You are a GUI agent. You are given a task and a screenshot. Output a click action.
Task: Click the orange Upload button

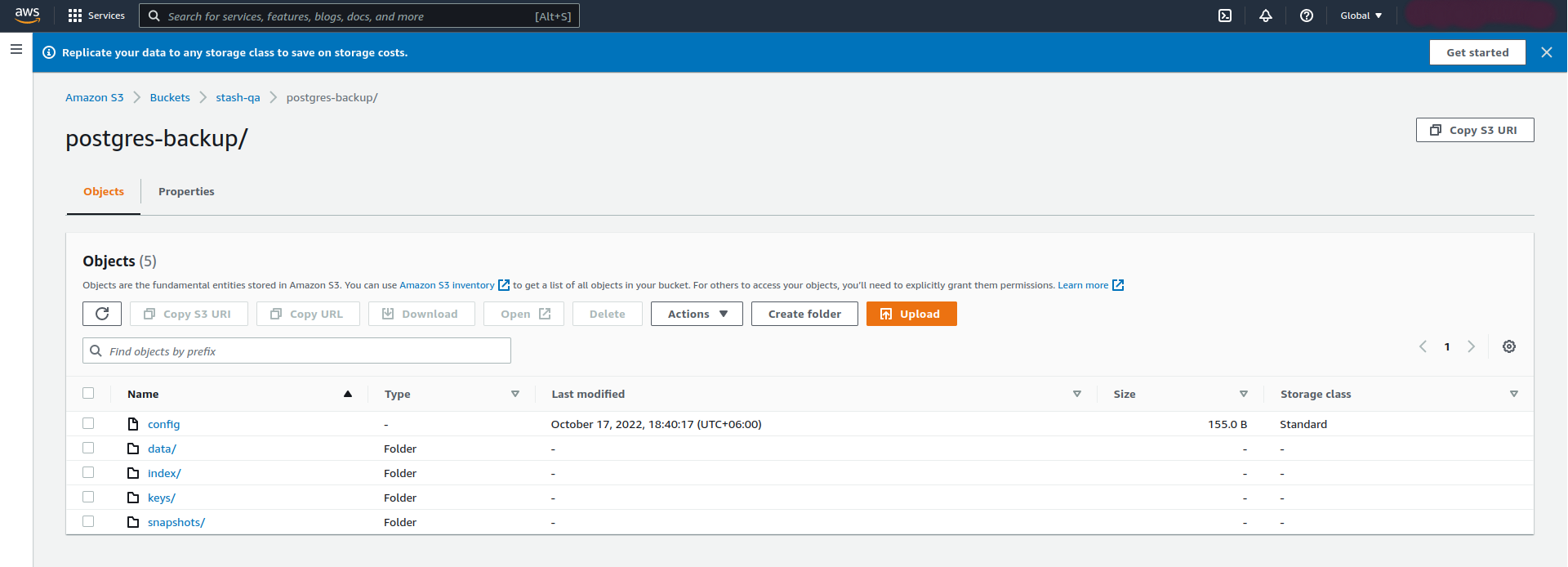tap(911, 314)
